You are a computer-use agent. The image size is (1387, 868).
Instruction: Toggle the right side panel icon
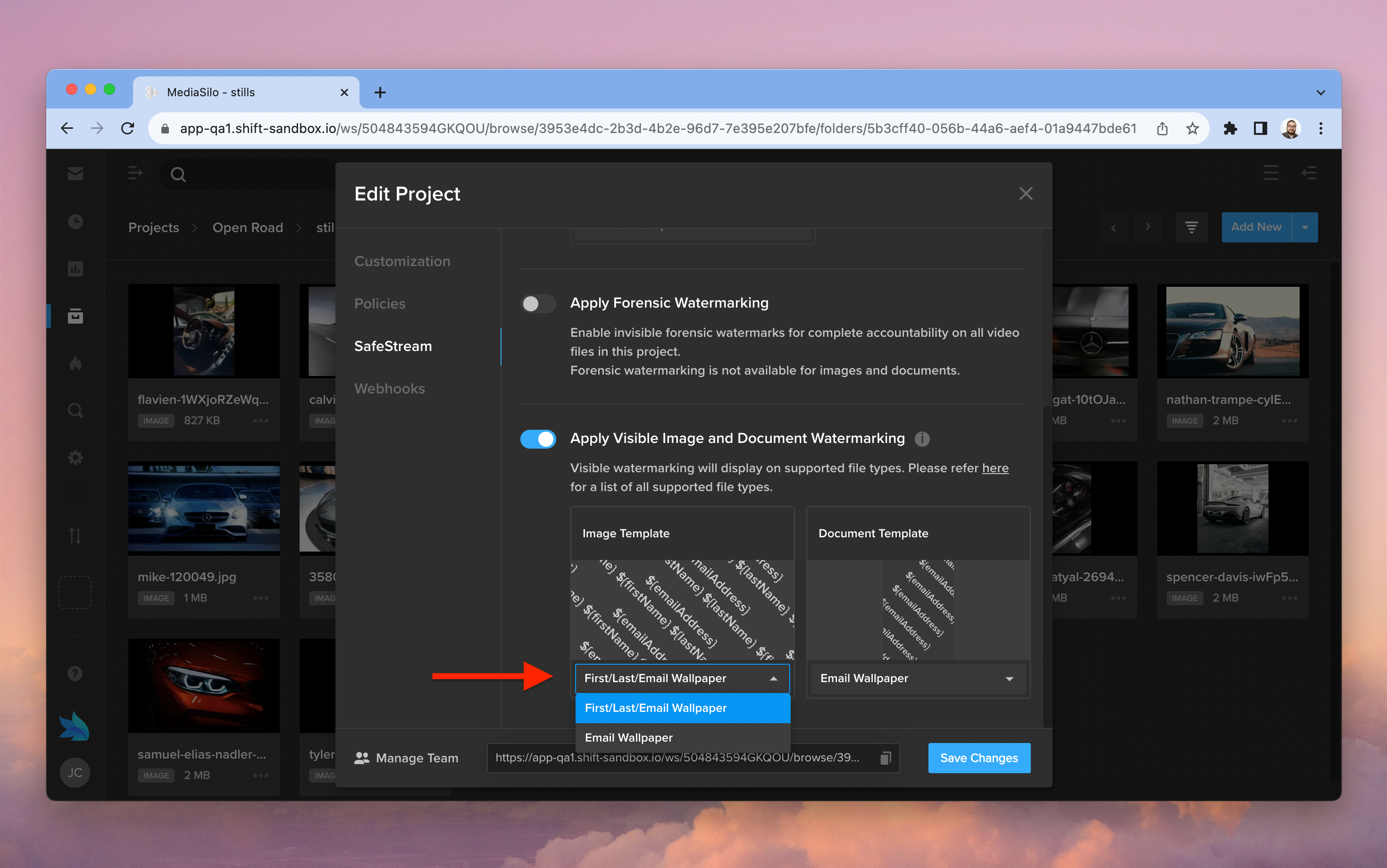click(1308, 173)
